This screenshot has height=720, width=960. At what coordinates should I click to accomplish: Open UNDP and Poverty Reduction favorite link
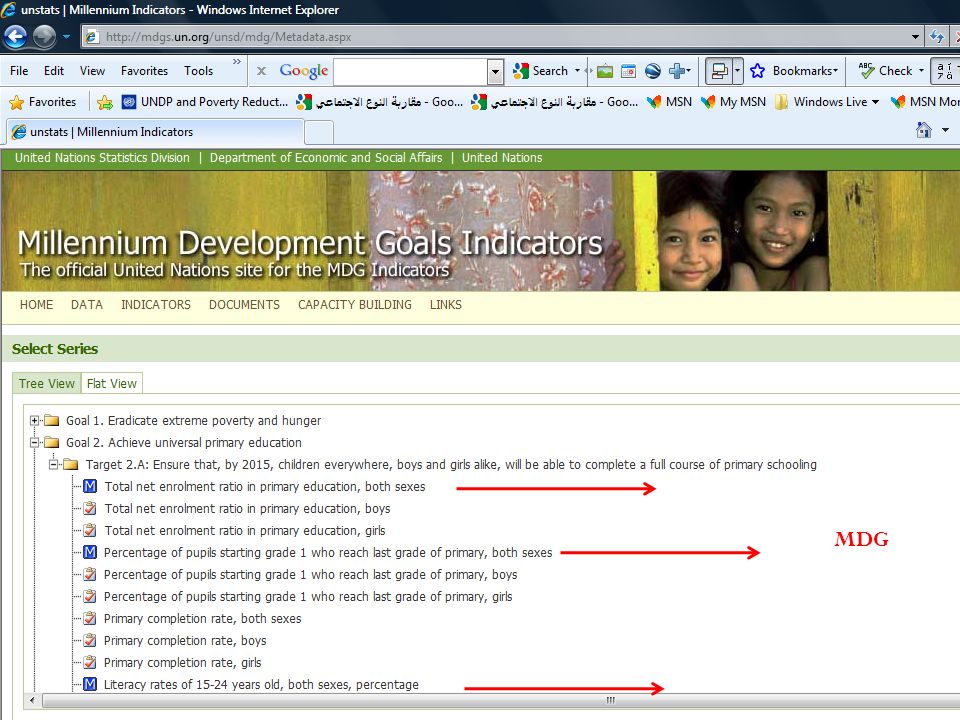pyautogui.click(x=204, y=102)
